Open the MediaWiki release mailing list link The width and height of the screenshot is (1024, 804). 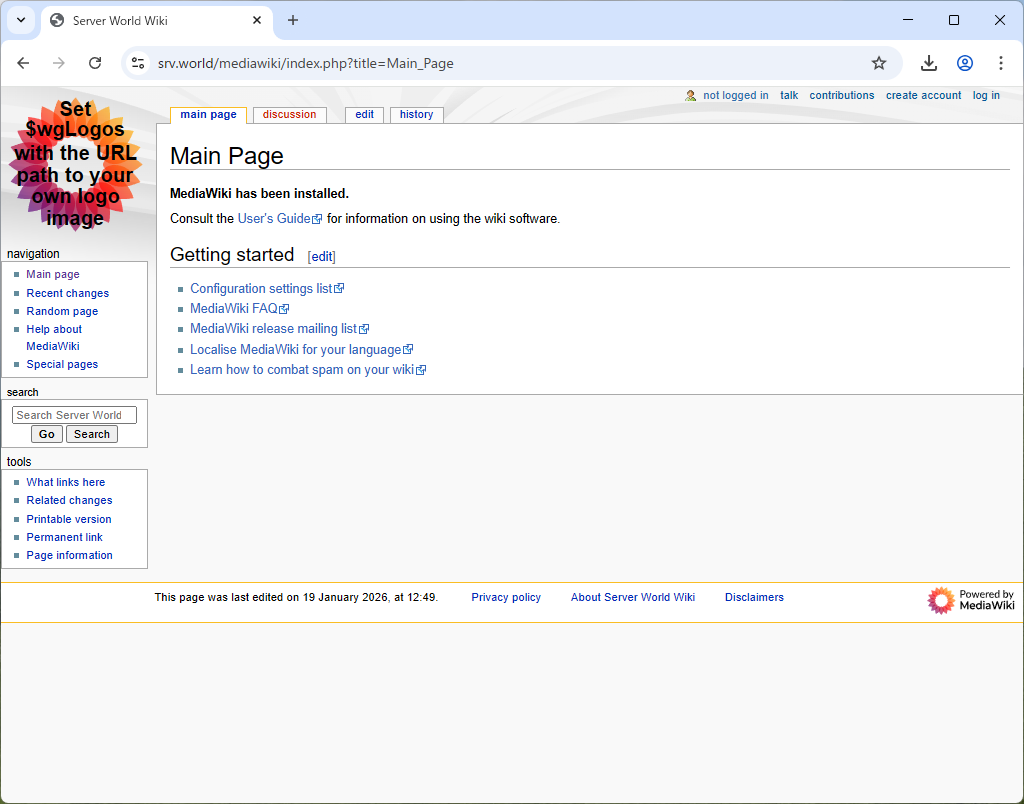coord(279,329)
